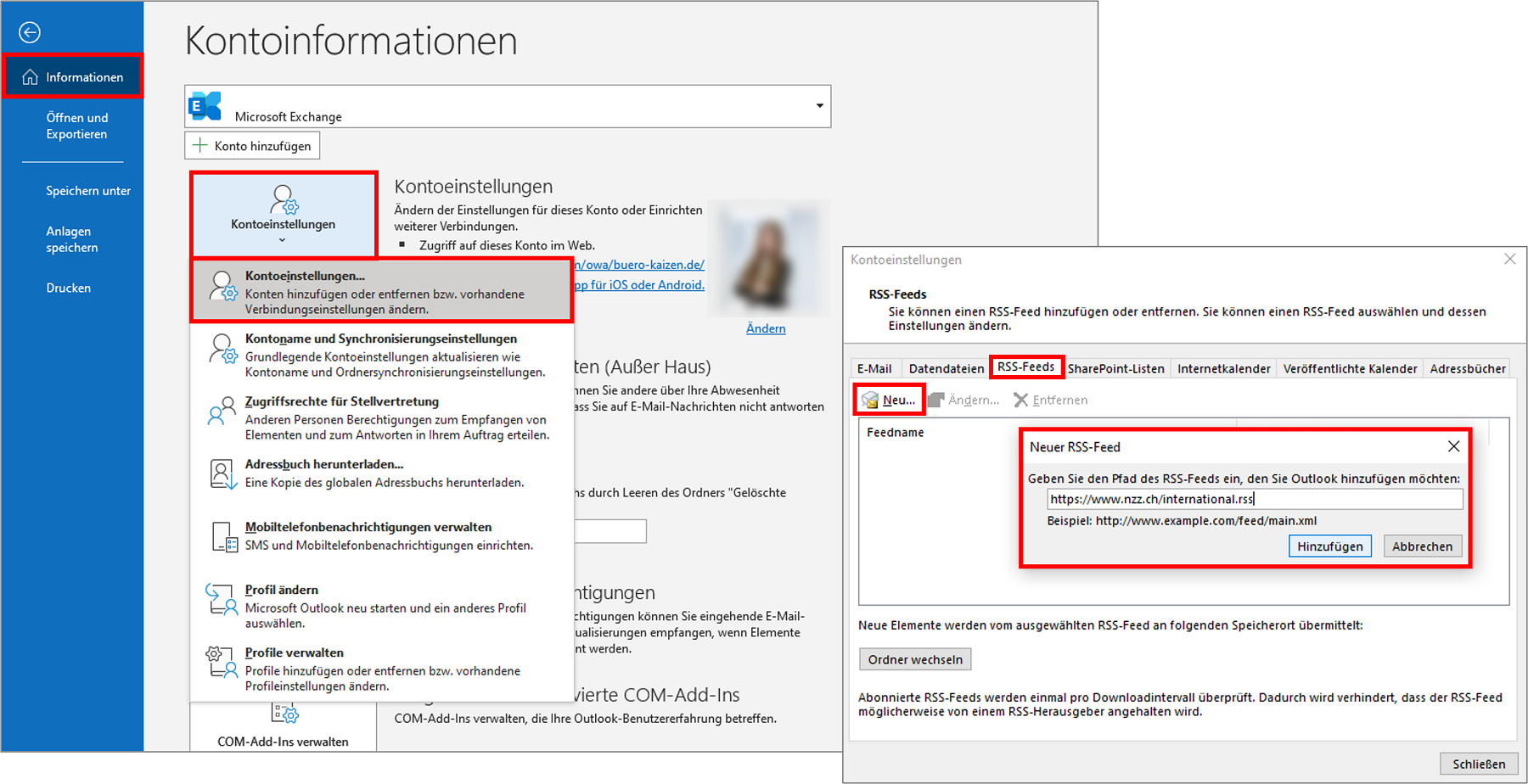This screenshot has width=1528, height=784.
Task: Open the Adressbücher tab
Action: pos(1467,368)
